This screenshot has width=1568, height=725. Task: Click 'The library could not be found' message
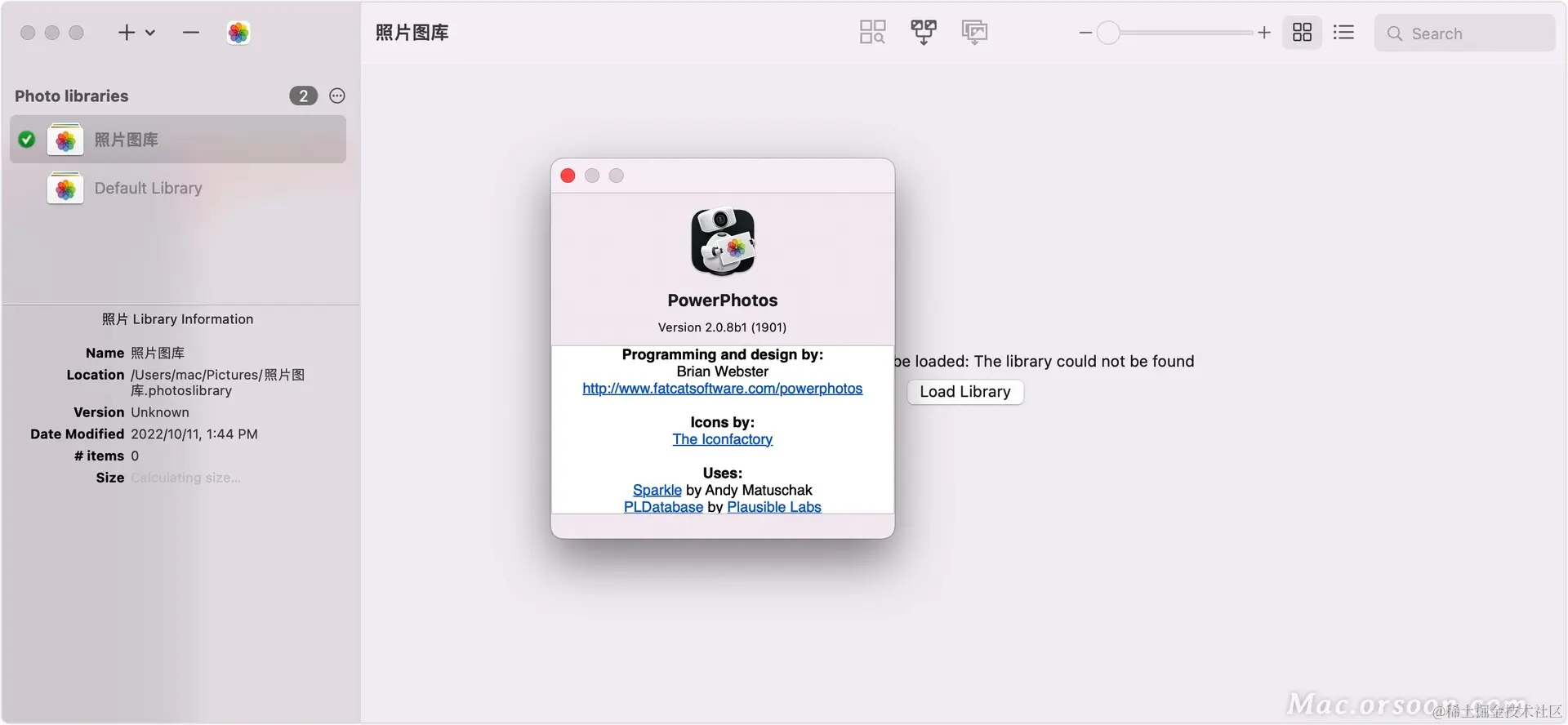pos(1084,362)
